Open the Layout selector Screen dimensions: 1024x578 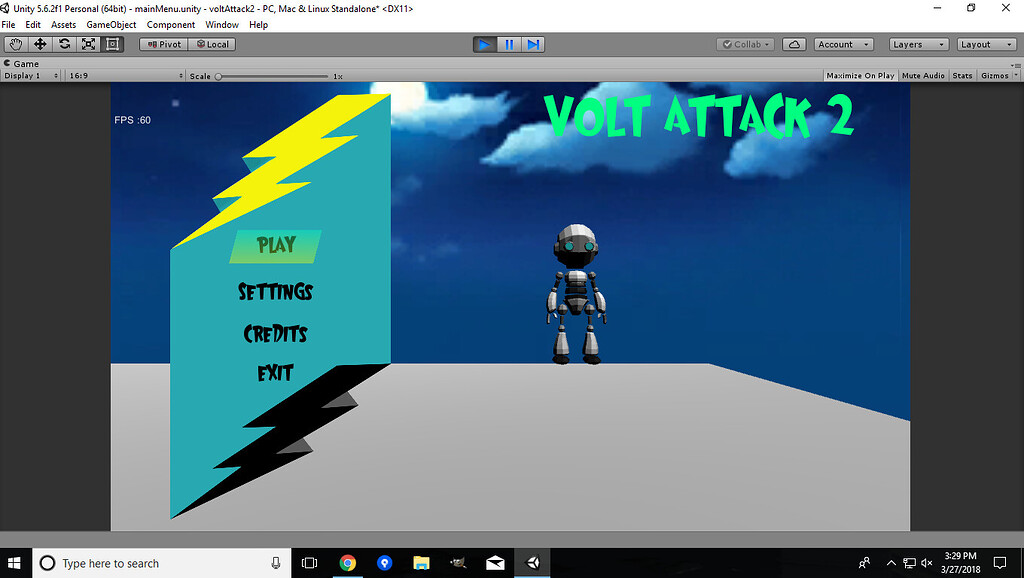pos(985,44)
